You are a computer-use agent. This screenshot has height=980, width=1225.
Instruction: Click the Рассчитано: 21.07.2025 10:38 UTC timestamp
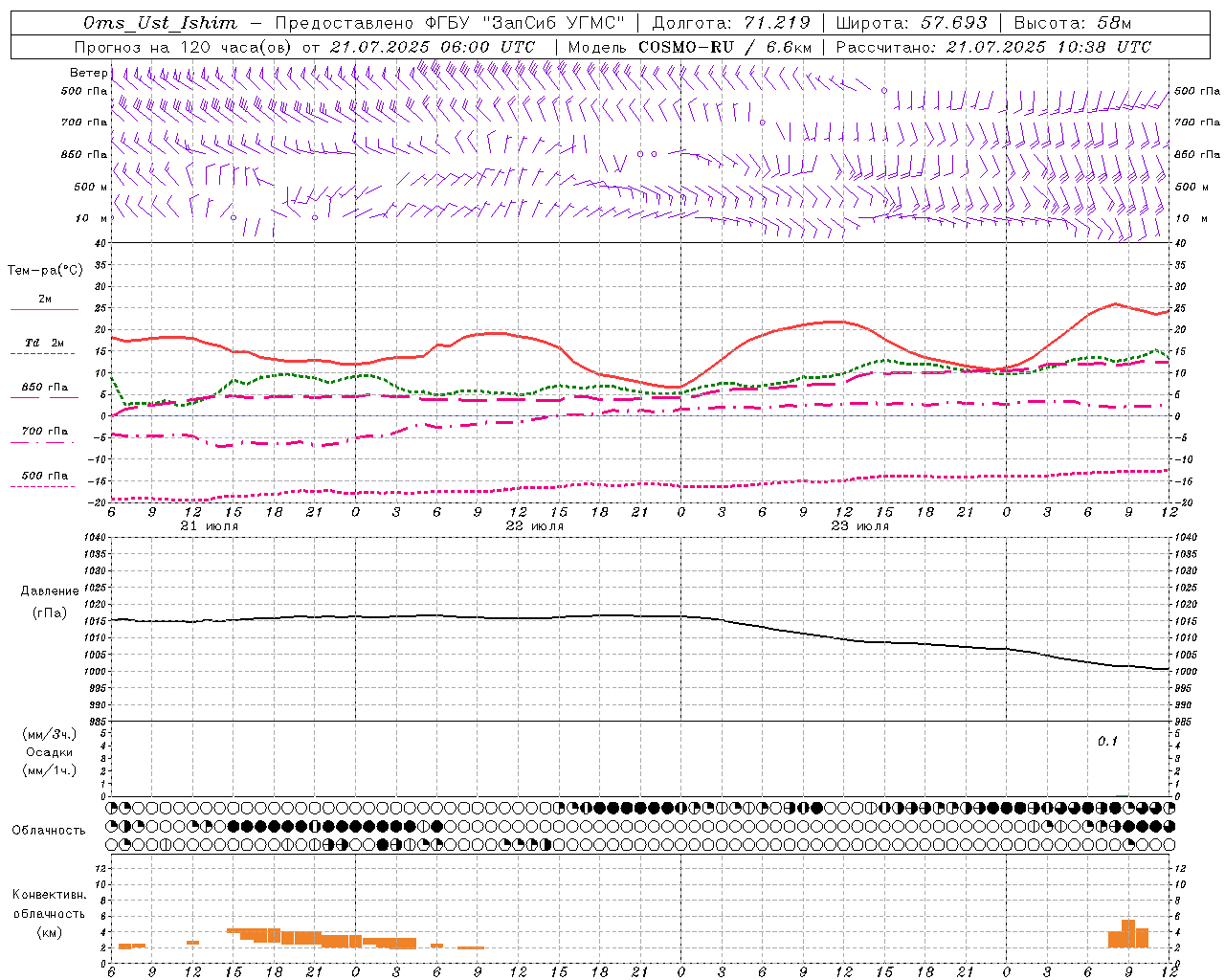(993, 47)
